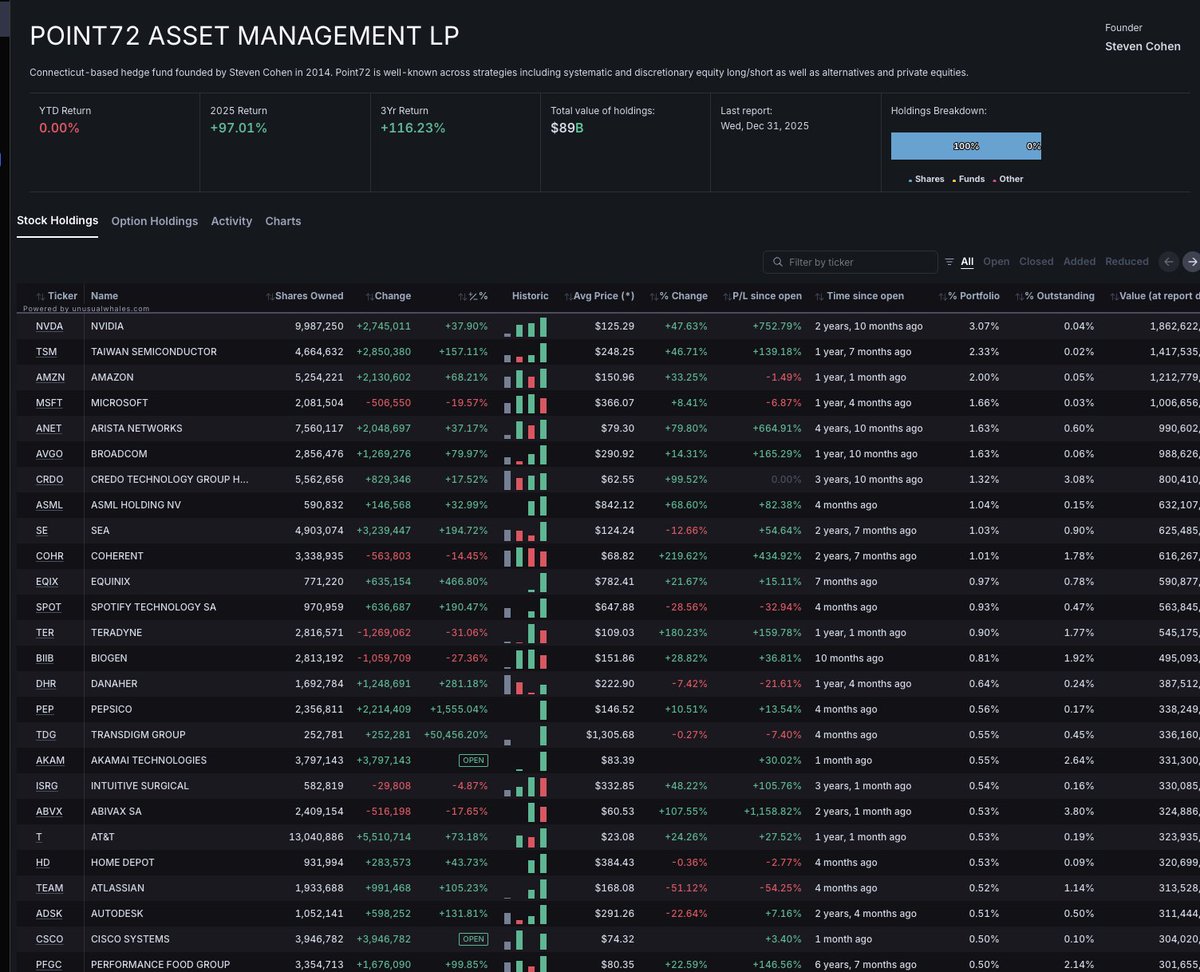The width and height of the screenshot is (1200, 972).
Task: Filter holdings to show Added positions only
Action: tap(1079, 261)
